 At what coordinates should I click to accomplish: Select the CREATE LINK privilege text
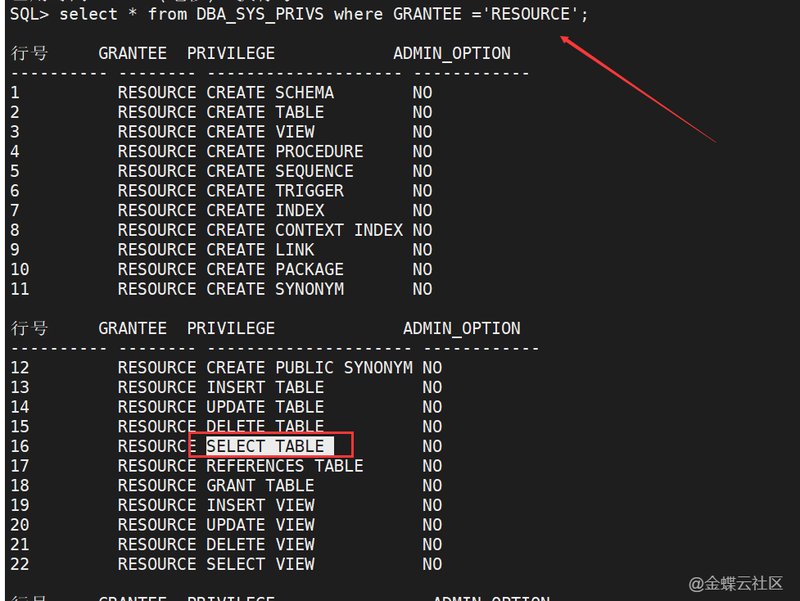(x=260, y=249)
